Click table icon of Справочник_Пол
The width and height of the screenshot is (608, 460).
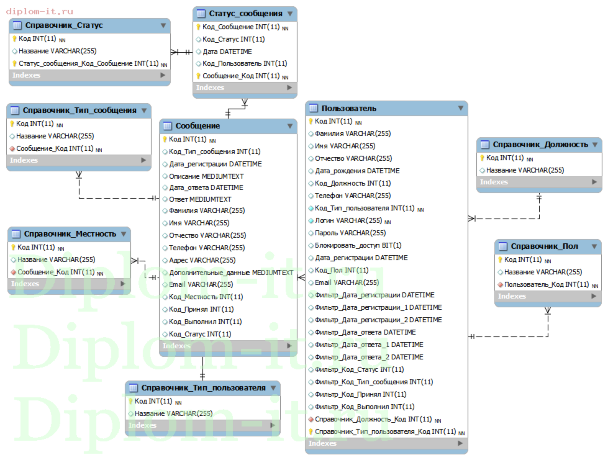[x=504, y=246]
